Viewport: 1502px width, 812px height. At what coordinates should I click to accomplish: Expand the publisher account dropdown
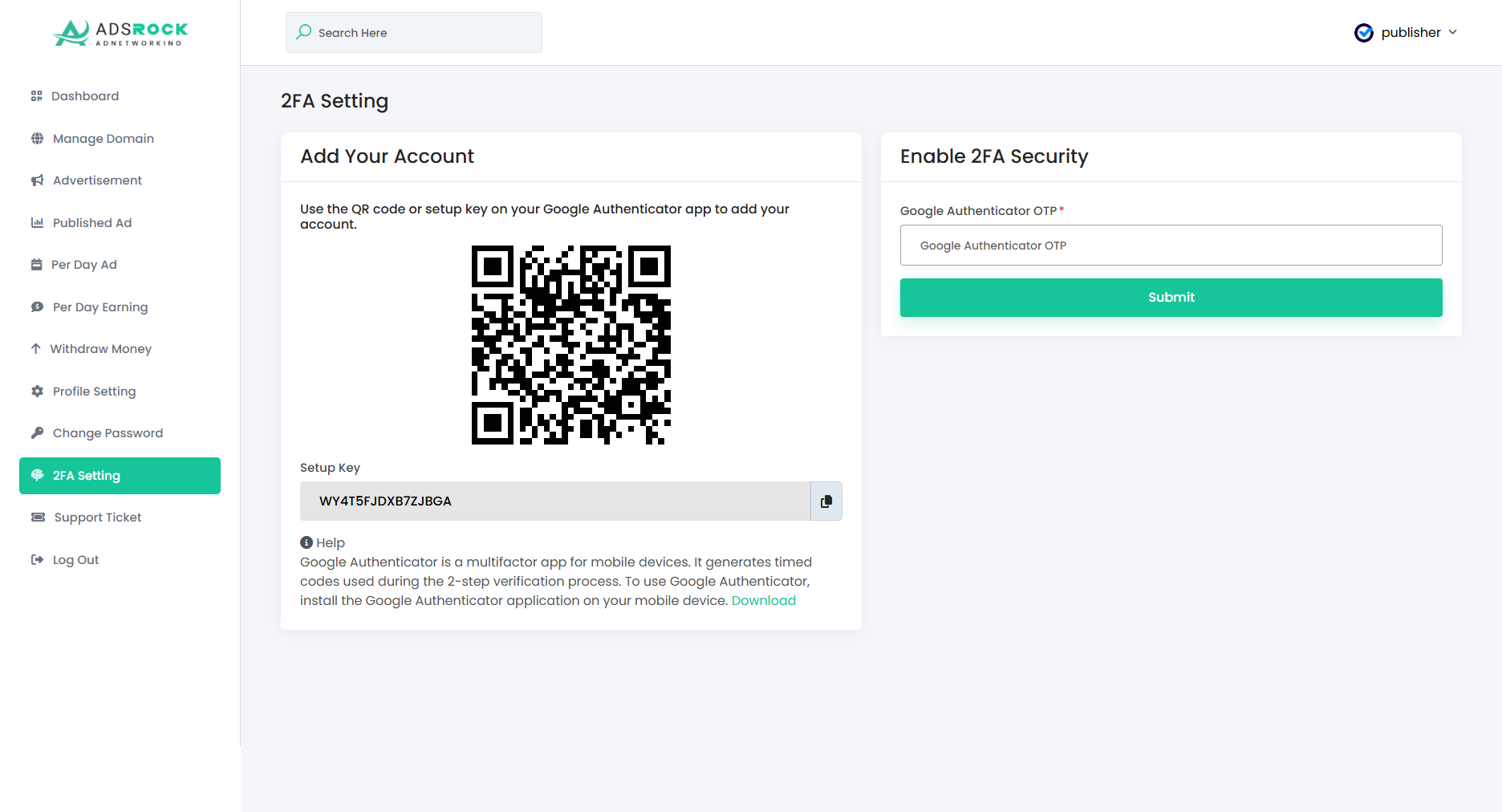[1452, 32]
